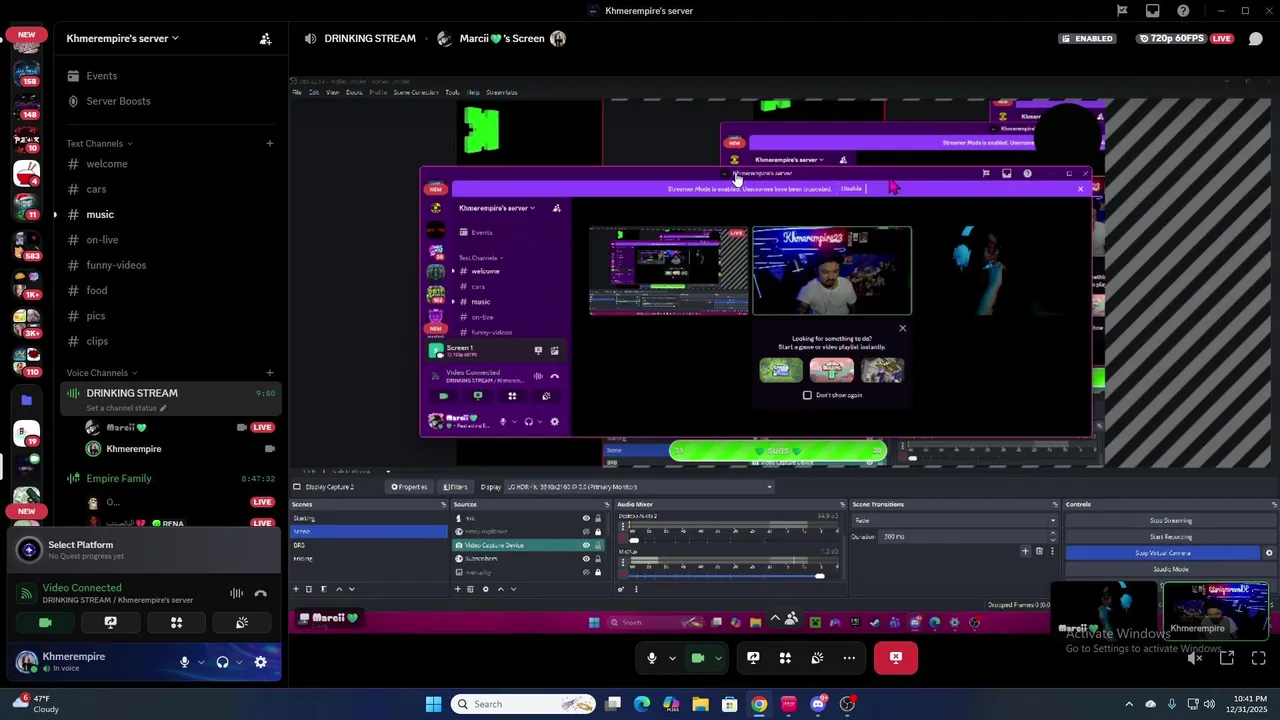Open the Discord inbox icon in title bar
Viewport: 1280px width, 720px height.
pyautogui.click(x=1153, y=11)
